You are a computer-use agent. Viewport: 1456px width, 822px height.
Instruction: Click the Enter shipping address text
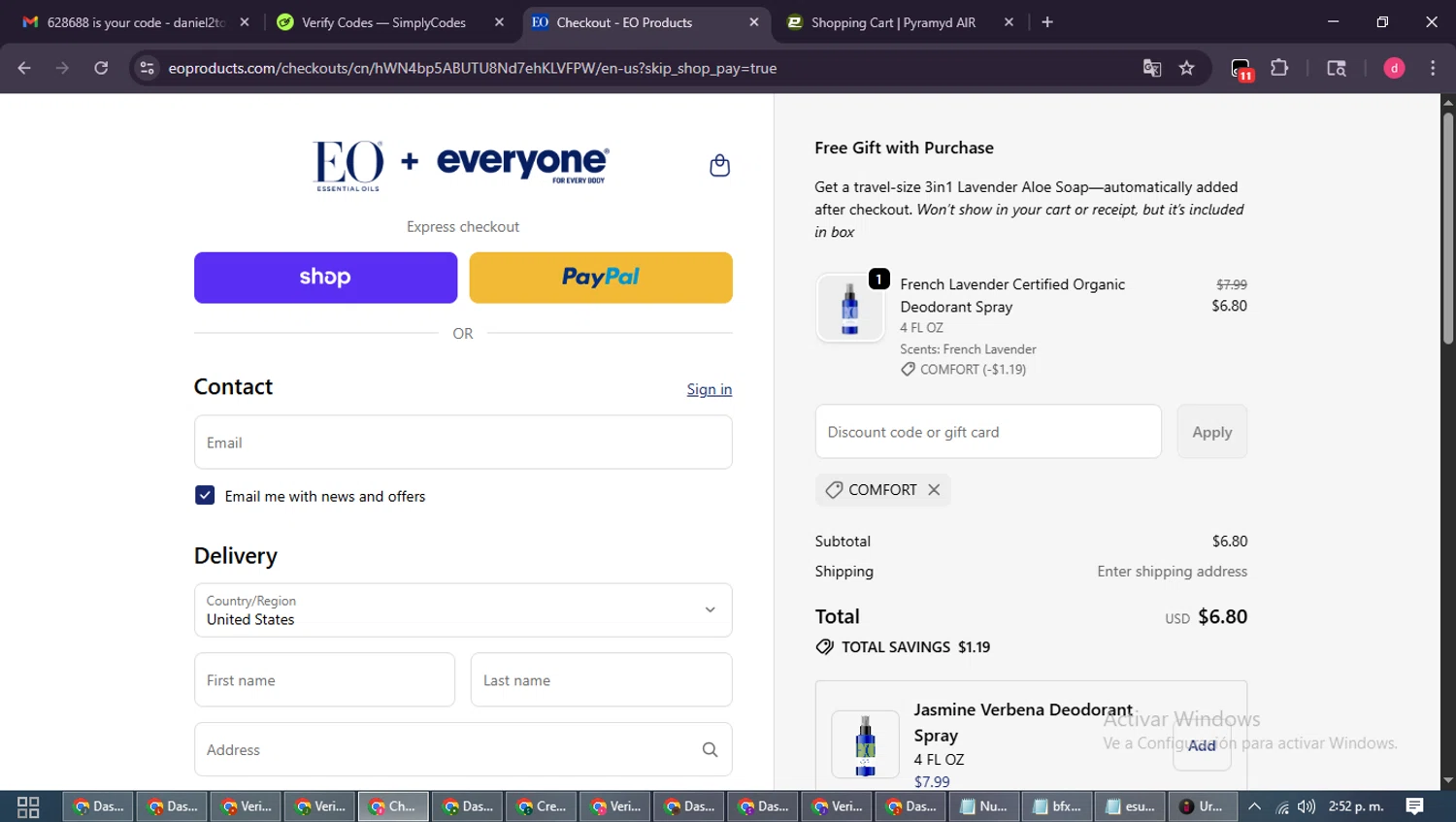pyautogui.click(x=1172, y=572)
